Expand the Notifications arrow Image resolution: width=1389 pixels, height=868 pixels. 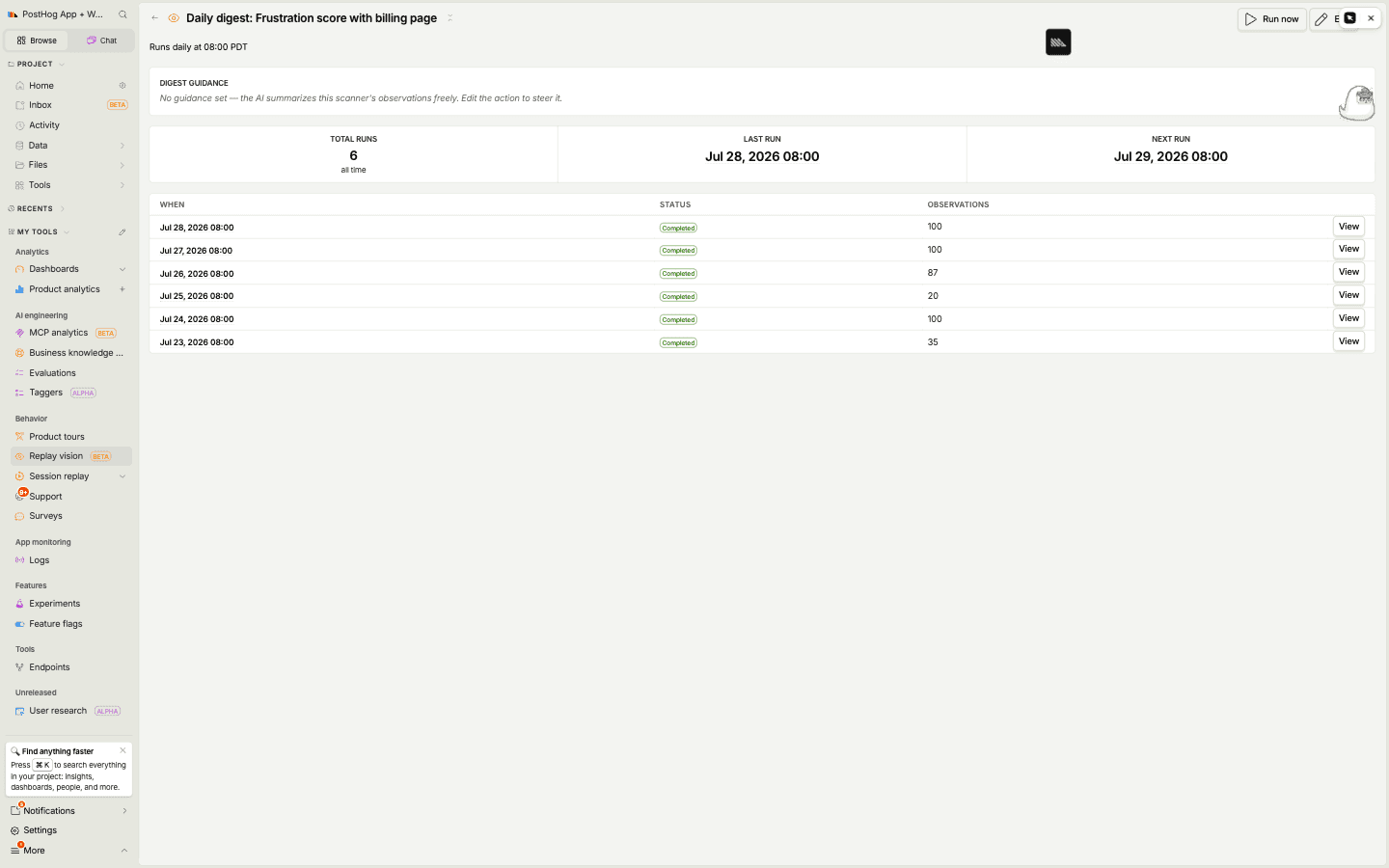click(x=124, y=811)
